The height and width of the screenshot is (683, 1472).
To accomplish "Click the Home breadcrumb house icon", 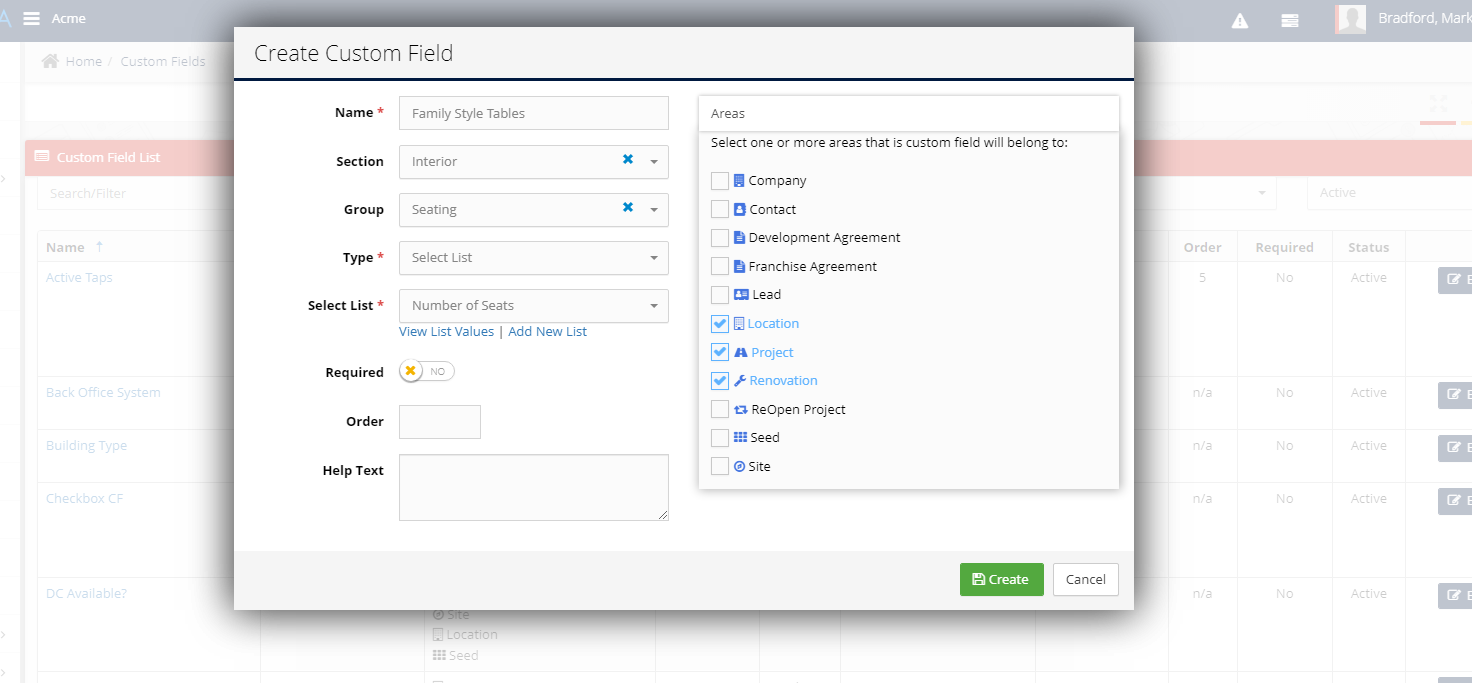I will point(50,61).
